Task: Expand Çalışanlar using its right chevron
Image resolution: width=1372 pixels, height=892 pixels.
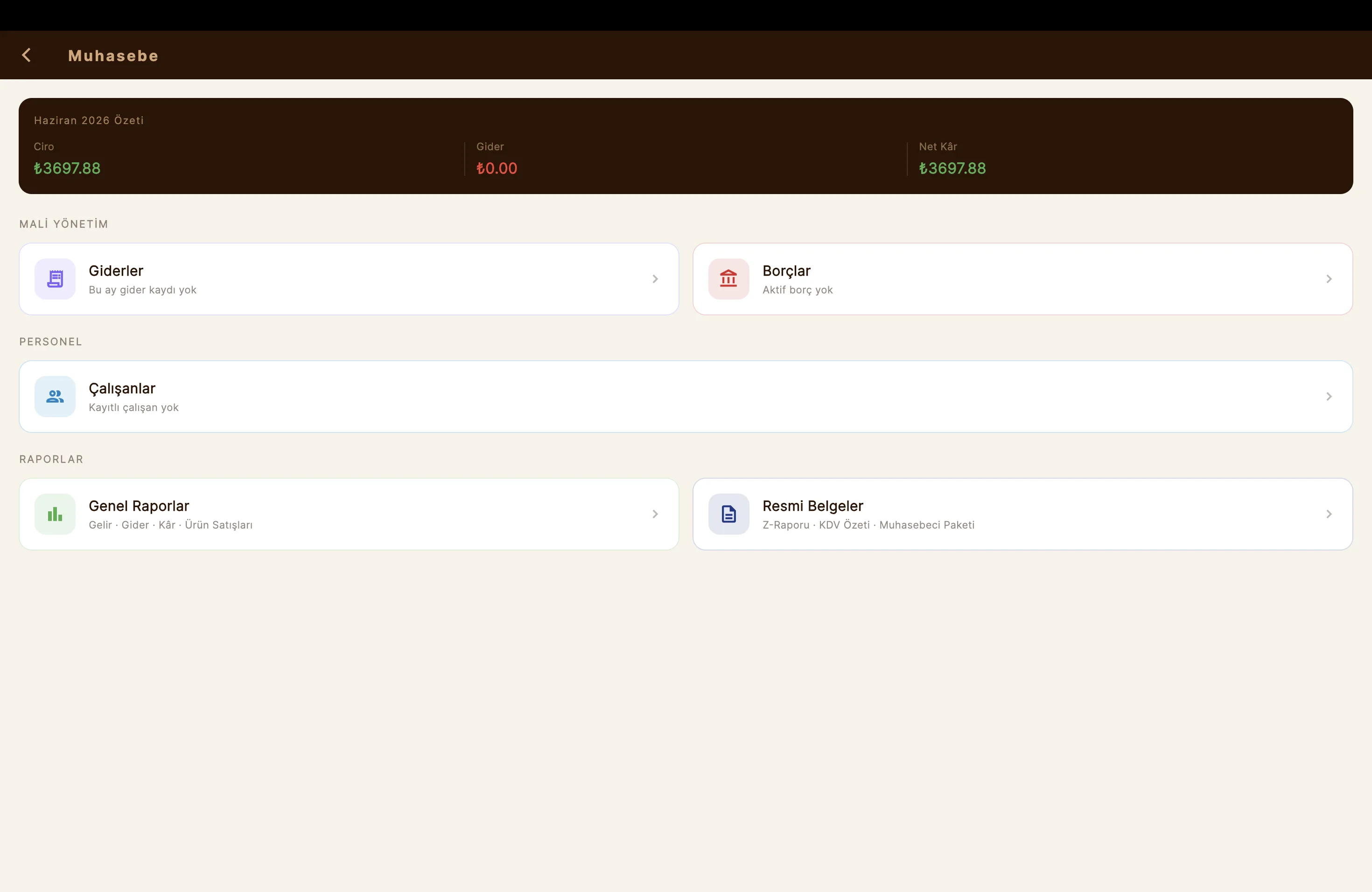Action: (1329, 397)
